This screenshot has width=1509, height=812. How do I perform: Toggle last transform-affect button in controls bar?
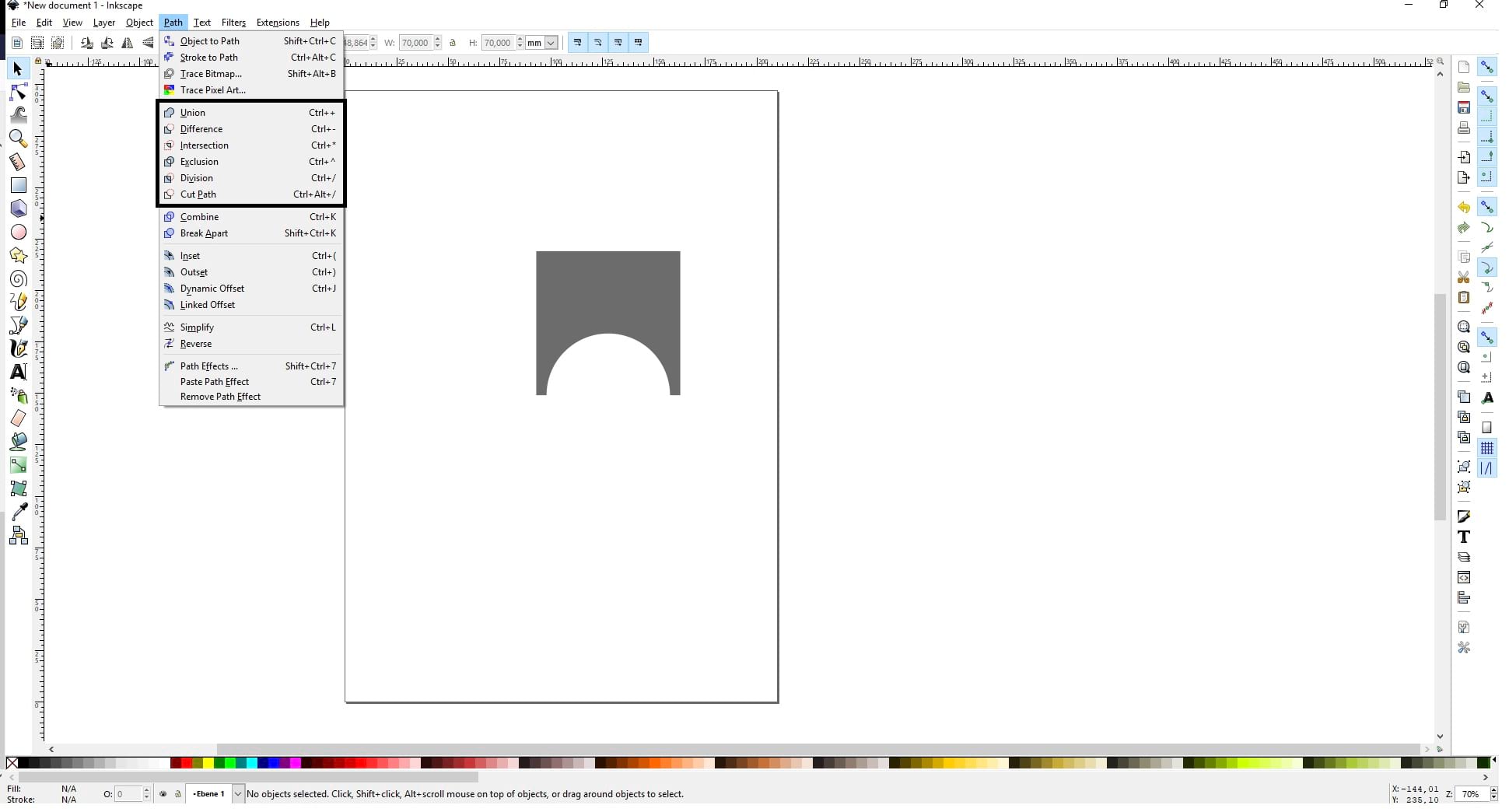coord(638,43)
